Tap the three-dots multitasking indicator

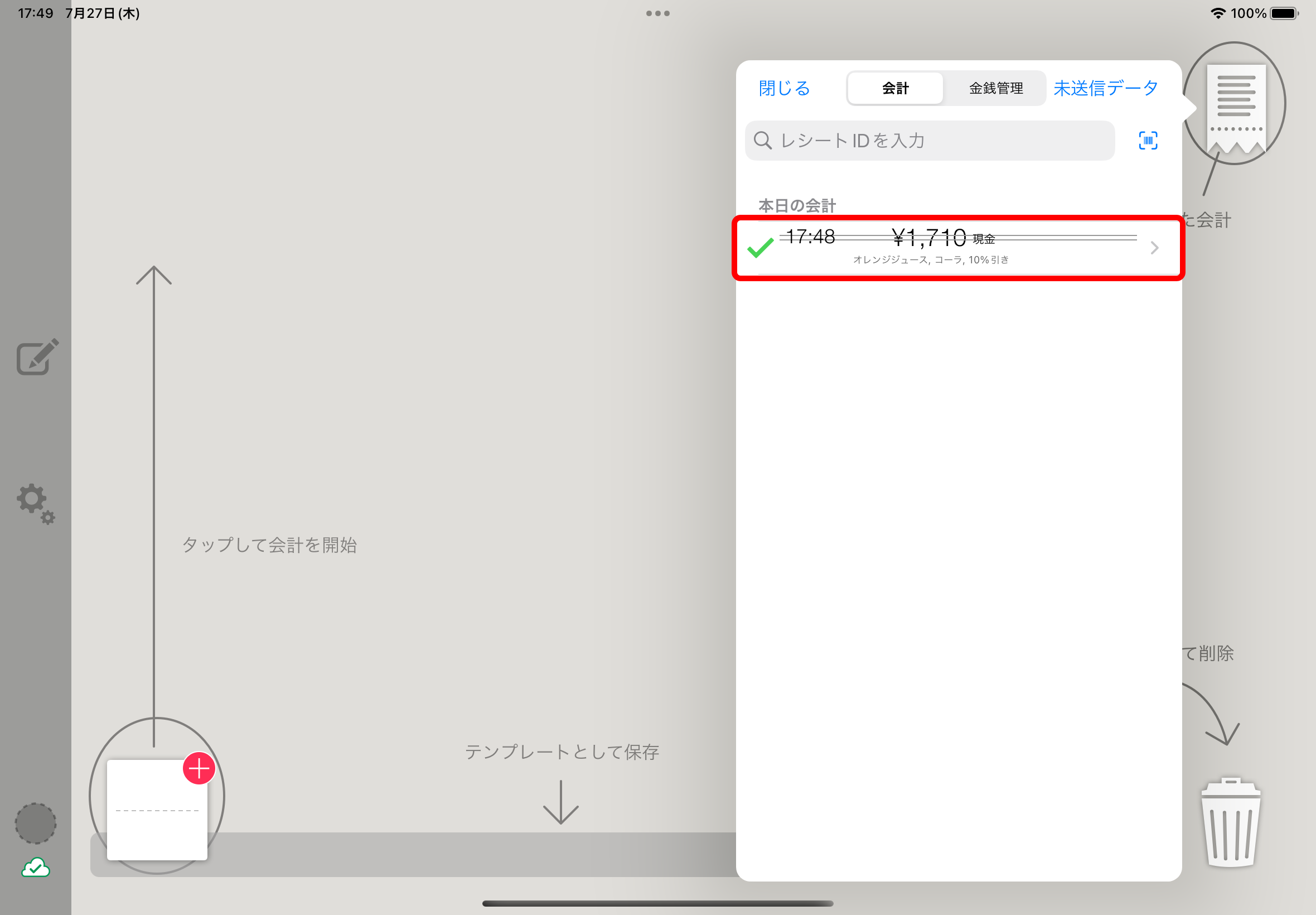[x=657, y=13]
